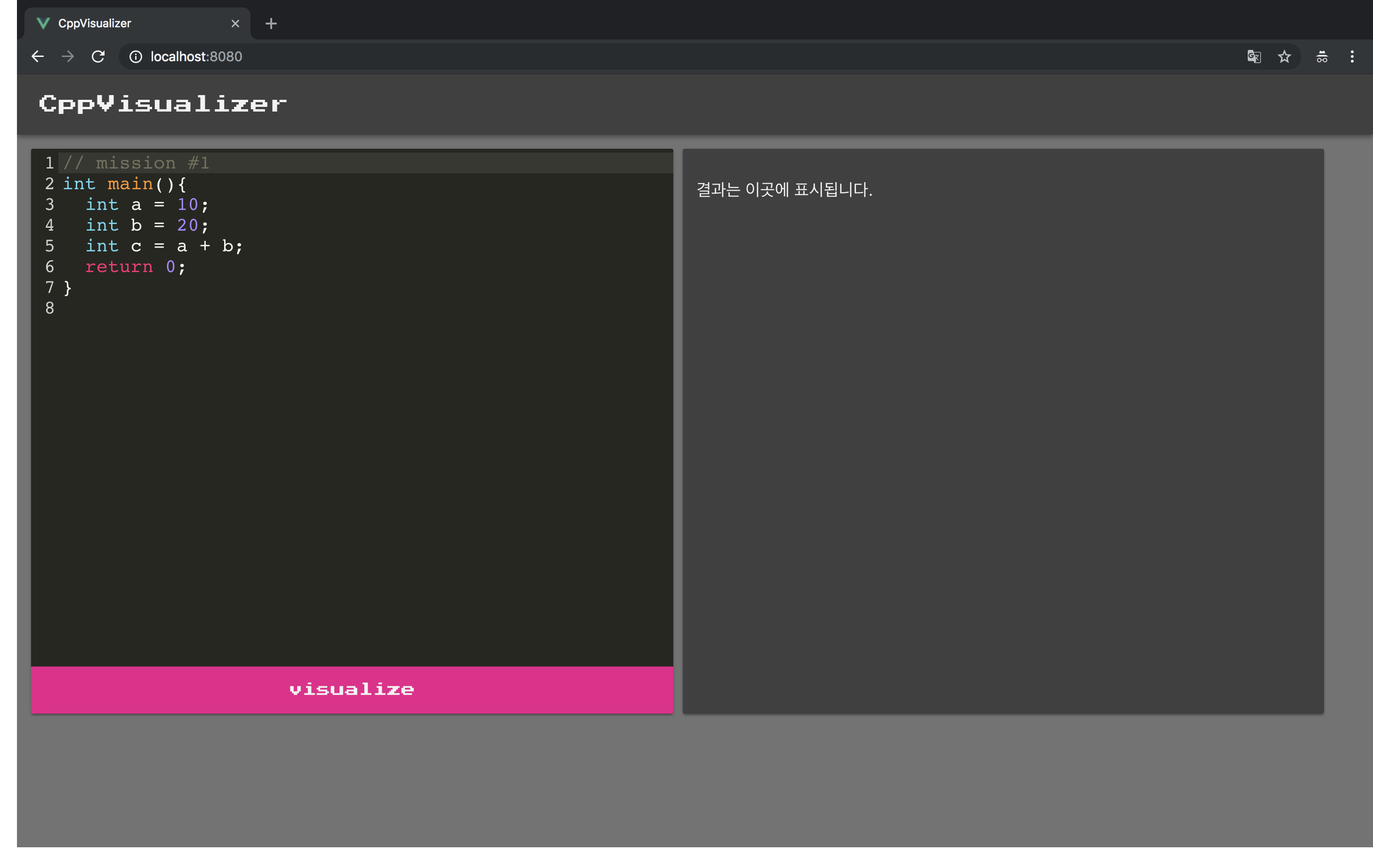
Task: Reload the CppVisualizer page
Action: click(97, 56)
